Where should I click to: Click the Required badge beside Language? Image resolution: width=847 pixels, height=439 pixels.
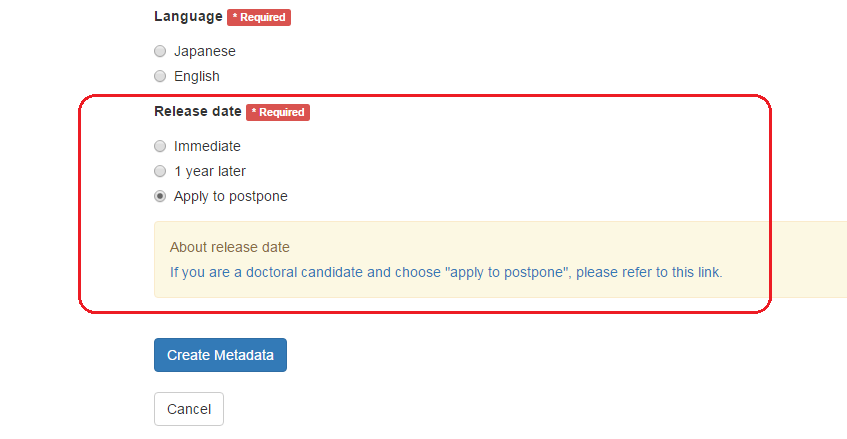pos(259,17)
